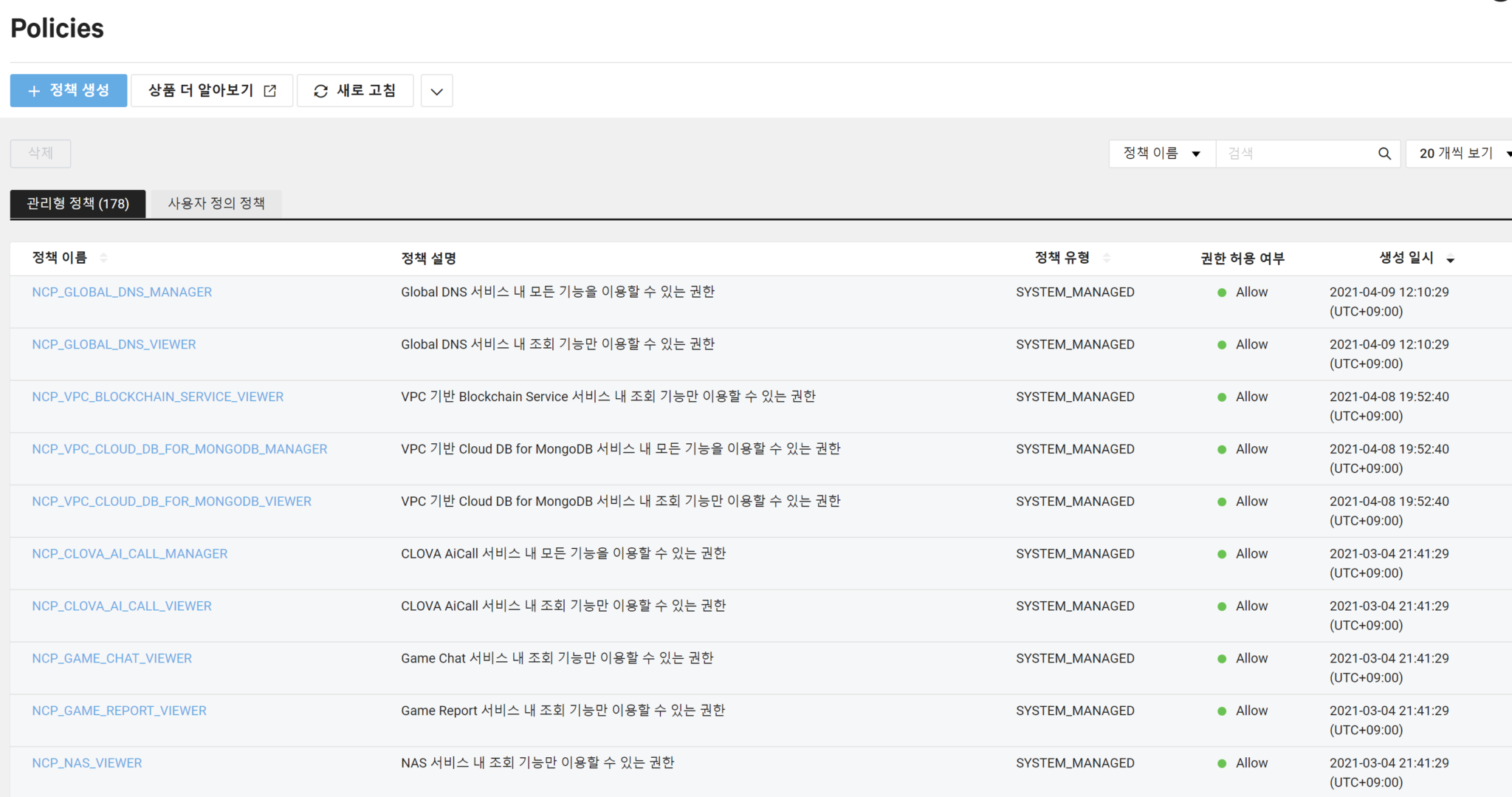Click the descending sort arrow on 생성 일시 column
This screenshot has height=797, width=1512.
tap(1451, 259)
